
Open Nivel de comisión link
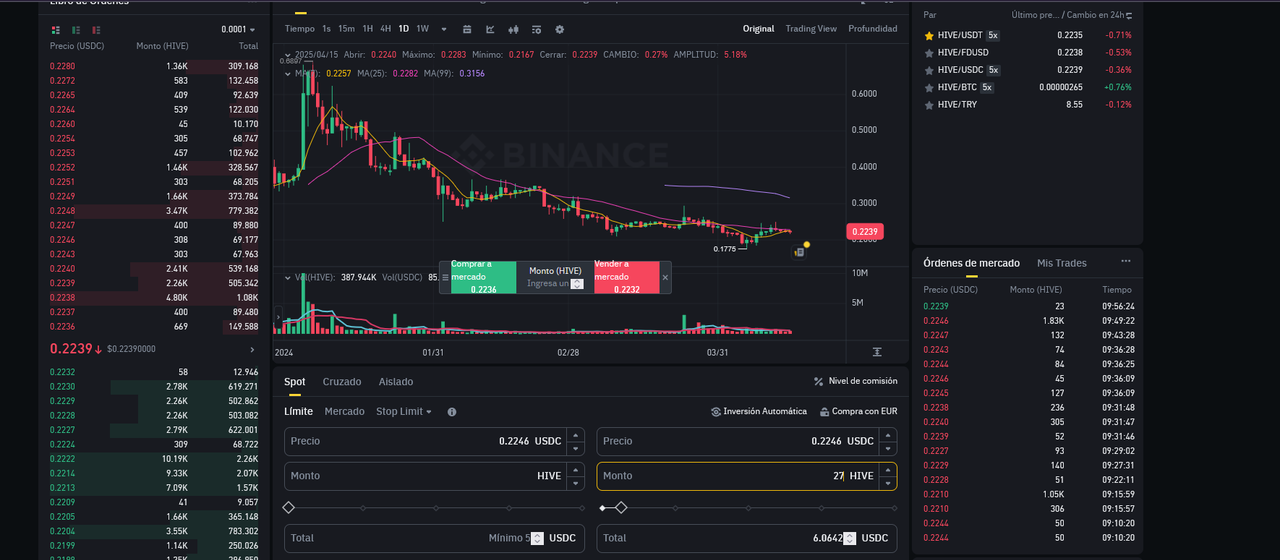[856, 381]
